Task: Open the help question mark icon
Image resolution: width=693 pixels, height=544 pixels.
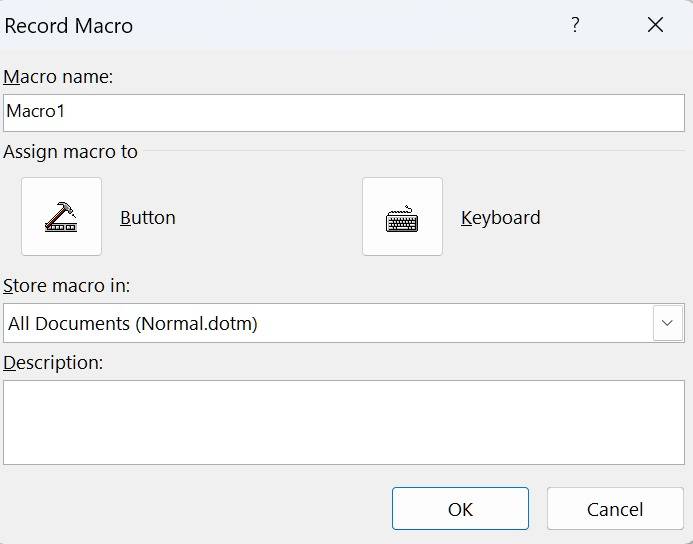Action: (575, 25)
